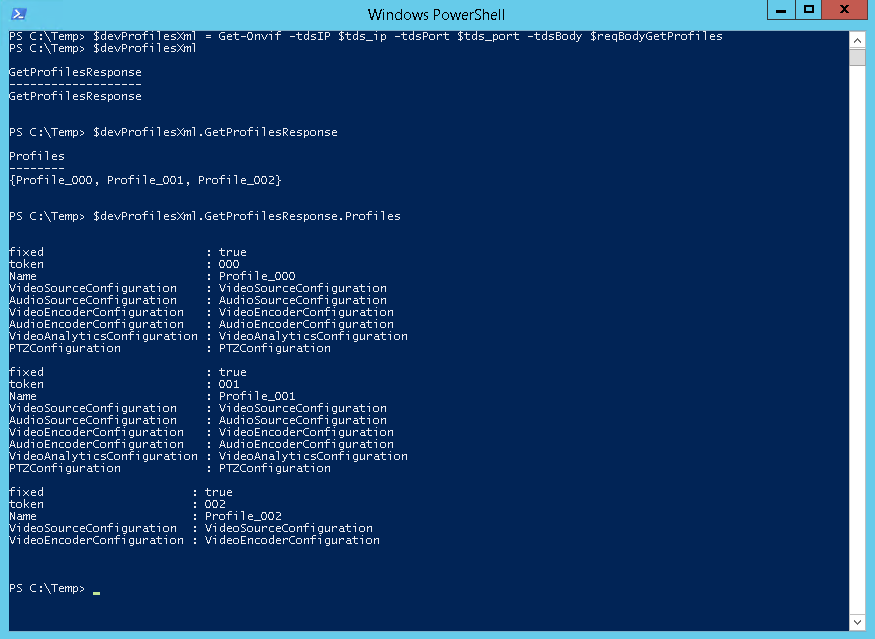Maximize the Windows PowerShell window

coord(809,11)
